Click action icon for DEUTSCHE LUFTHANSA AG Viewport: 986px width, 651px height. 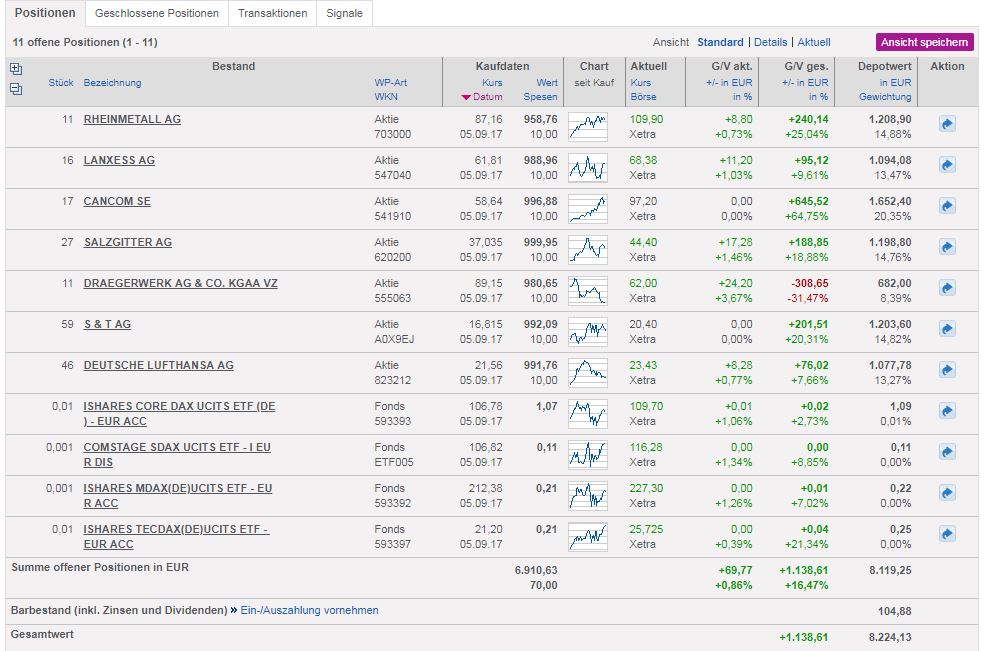pos(947,370)
